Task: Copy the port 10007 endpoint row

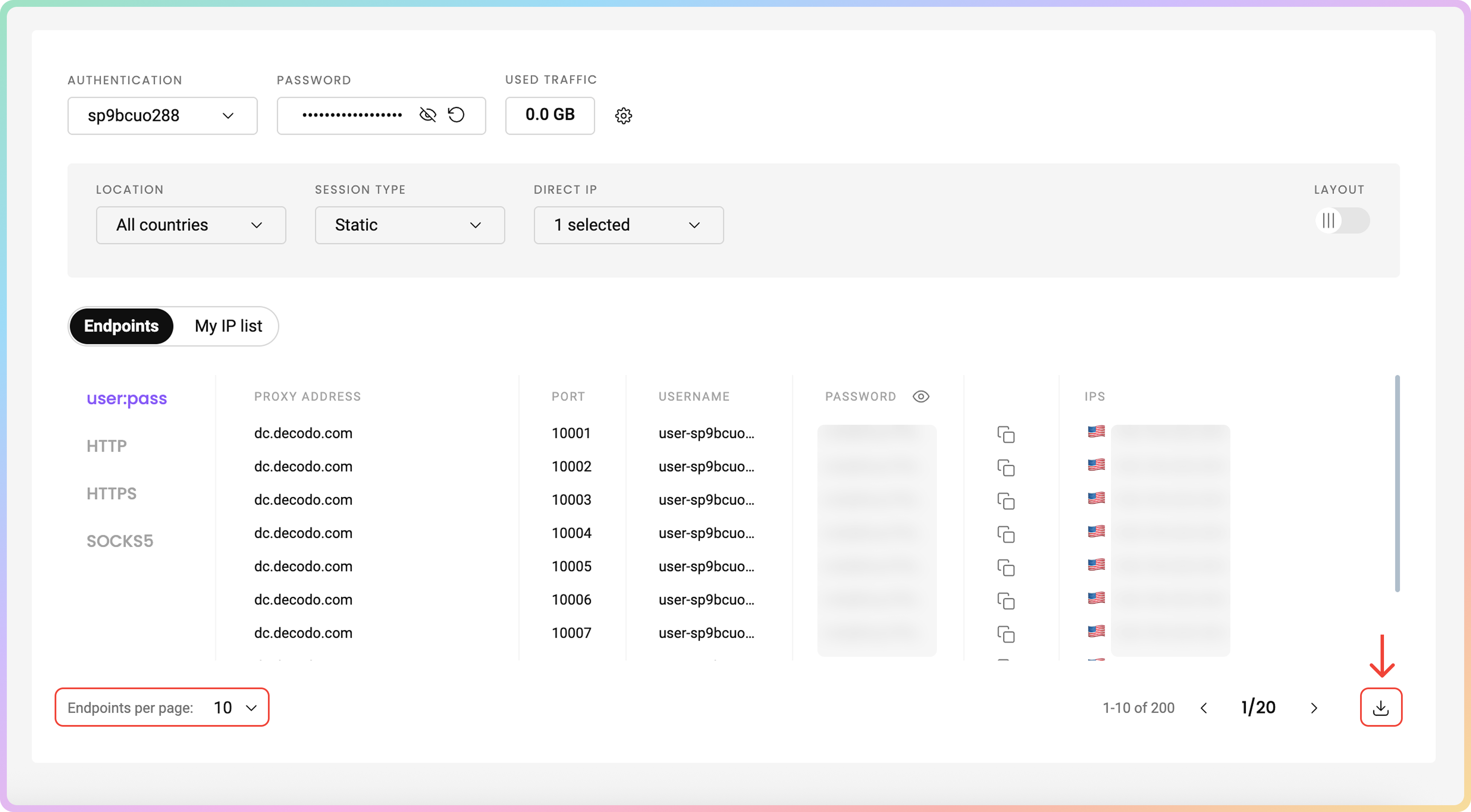Action: pyautogui.click(x=1005, y=634)
